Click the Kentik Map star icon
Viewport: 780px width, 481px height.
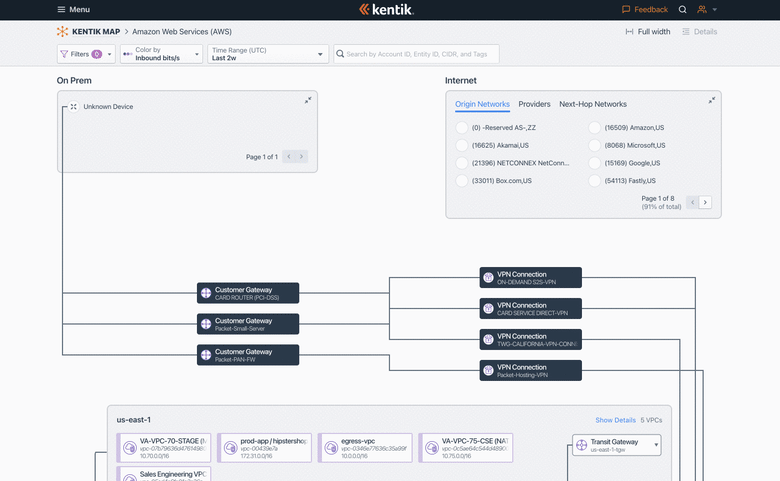[x=62, y=31]
